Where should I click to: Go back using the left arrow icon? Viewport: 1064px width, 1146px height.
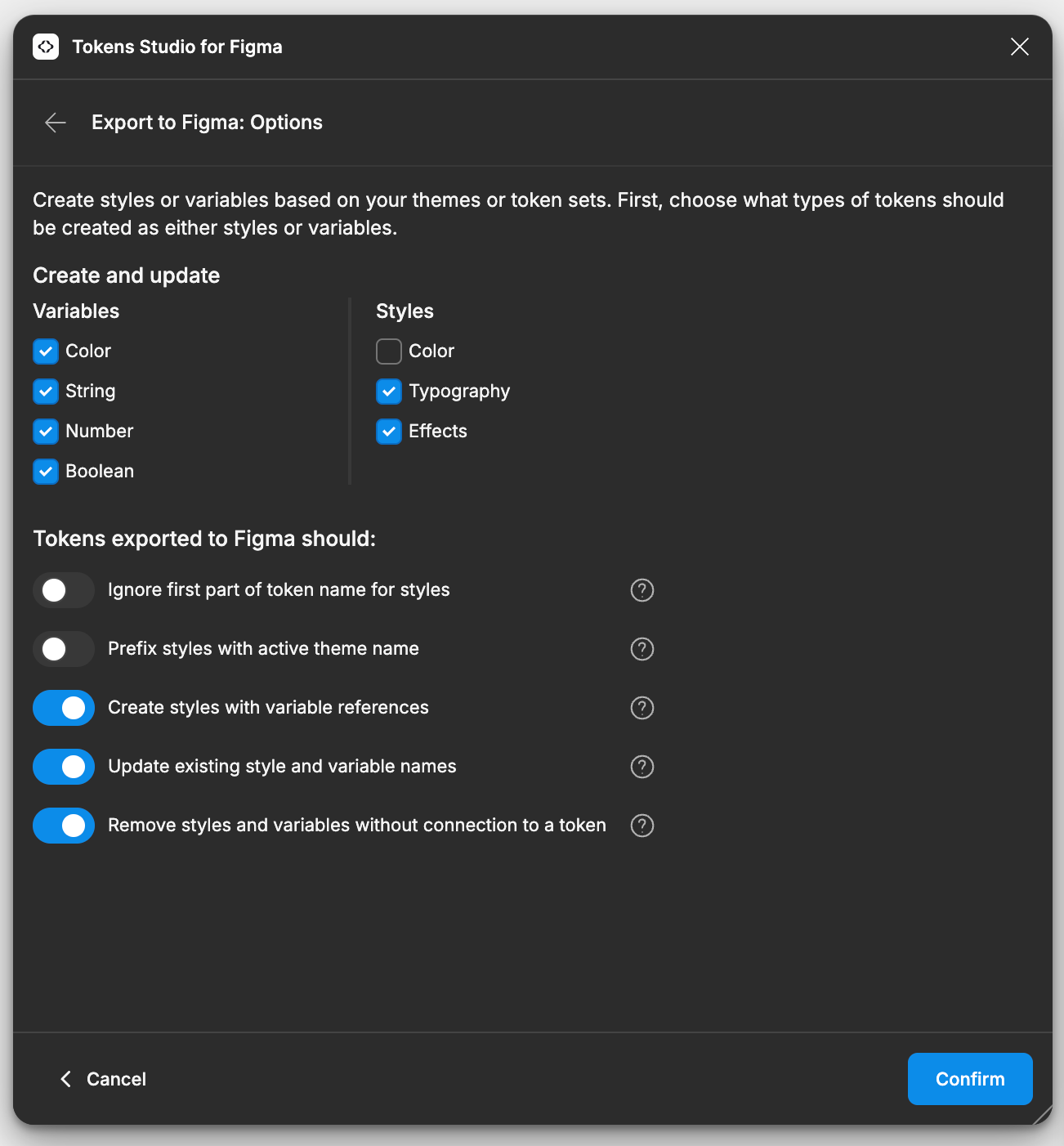coord(56,123)
